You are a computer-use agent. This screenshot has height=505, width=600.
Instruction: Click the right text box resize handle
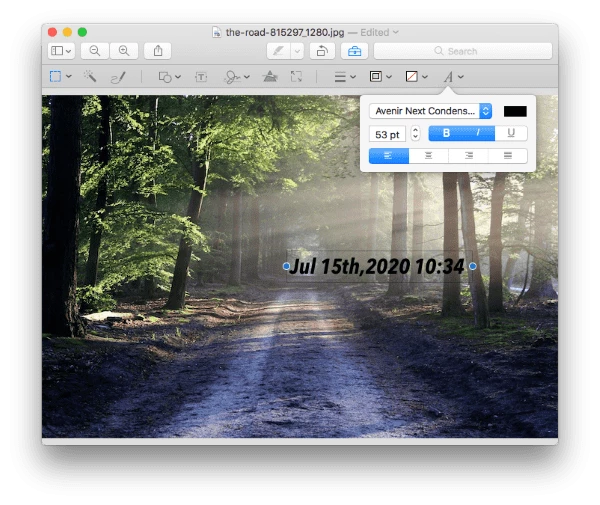(473, 266)
